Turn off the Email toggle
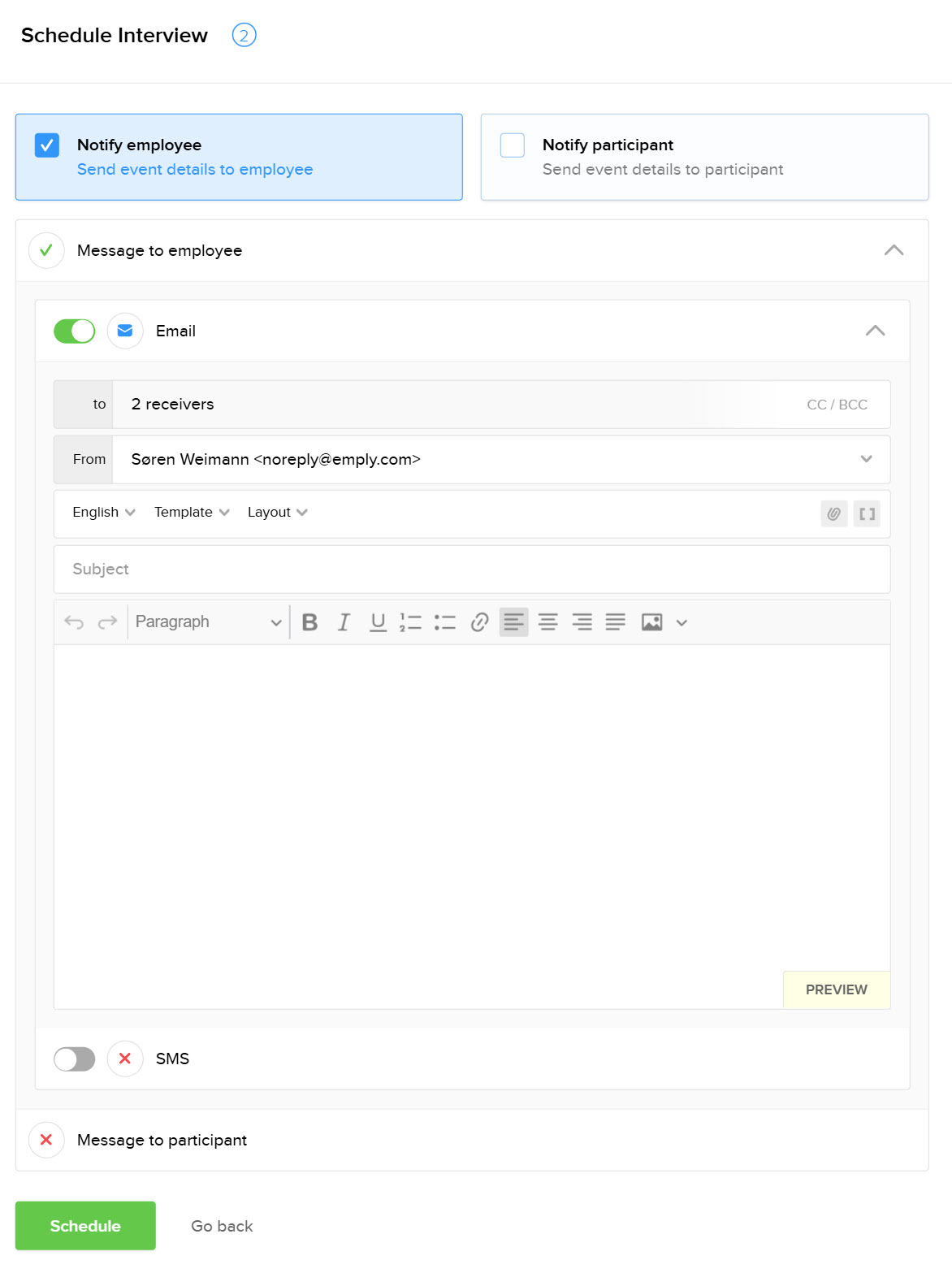This screenshot has width=952, height=1273. pos(75,331)
